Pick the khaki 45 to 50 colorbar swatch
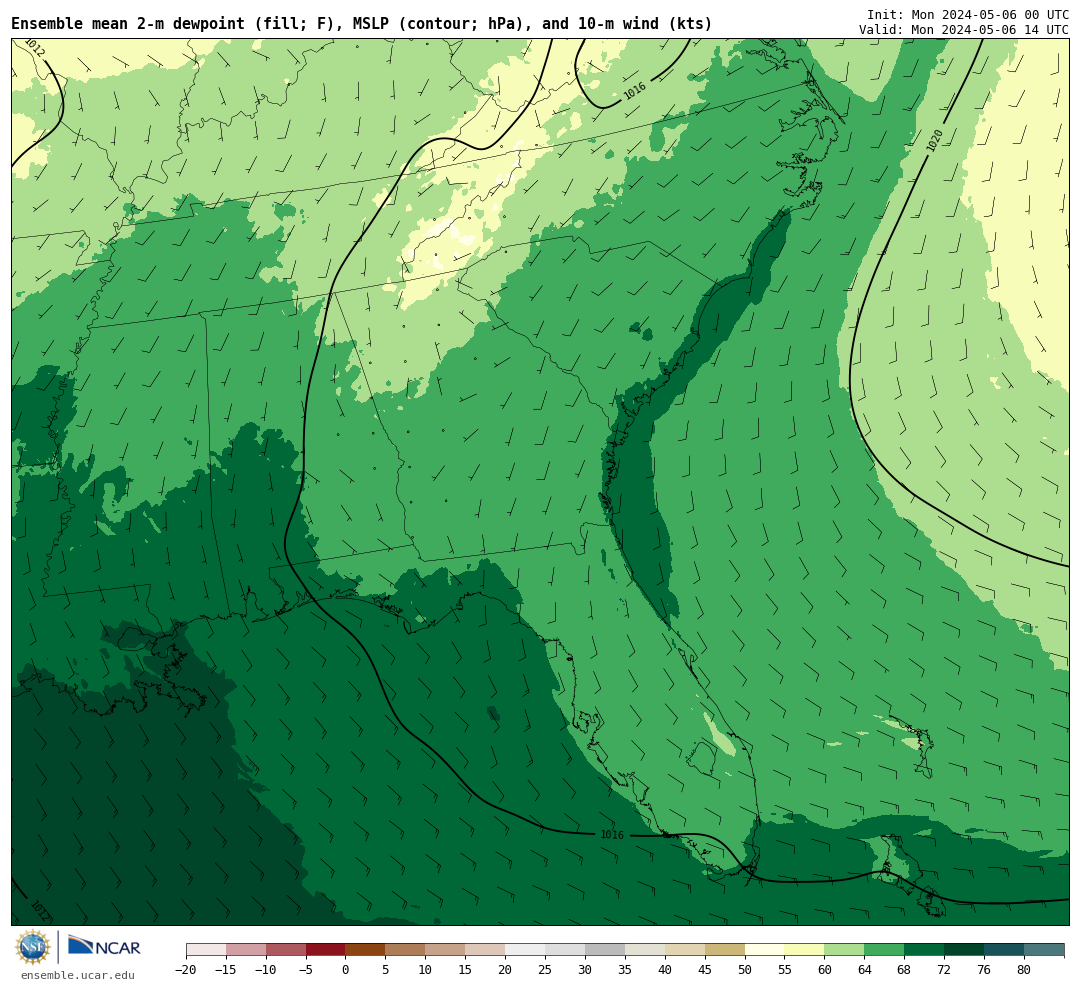1080x988 pixels. [x=725, y=950]
